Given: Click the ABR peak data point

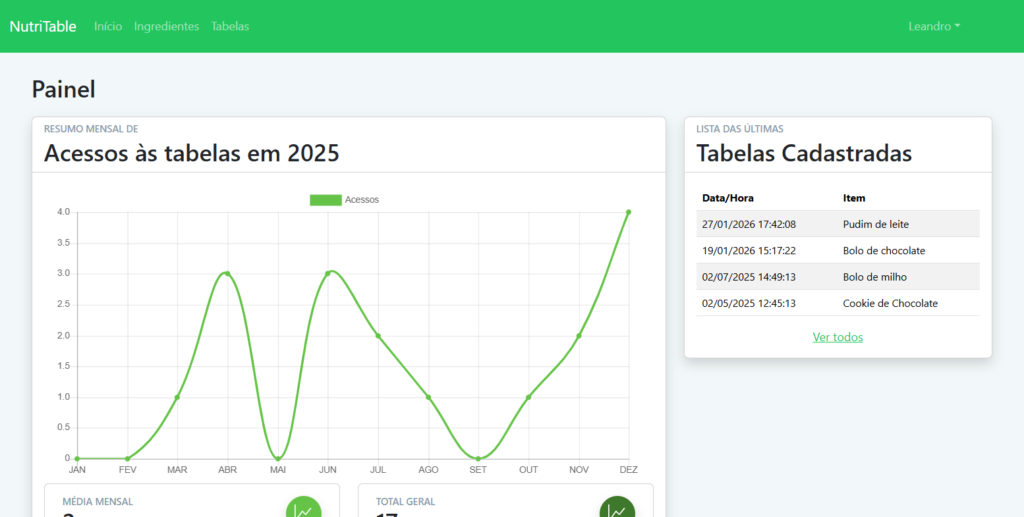Looking at the screenshot, I should click(x=227, y=273).
